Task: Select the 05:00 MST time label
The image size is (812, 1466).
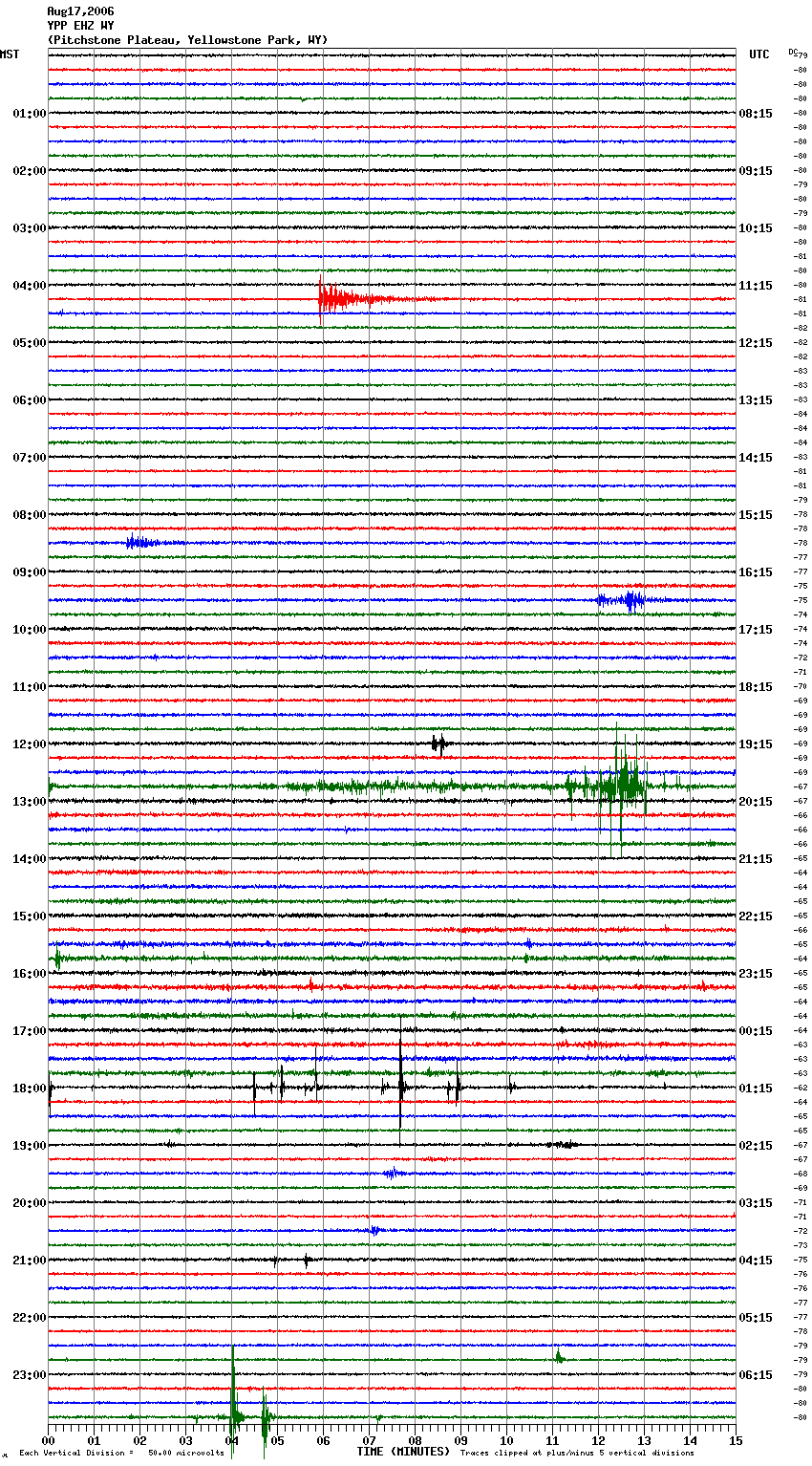Action: 30,343
